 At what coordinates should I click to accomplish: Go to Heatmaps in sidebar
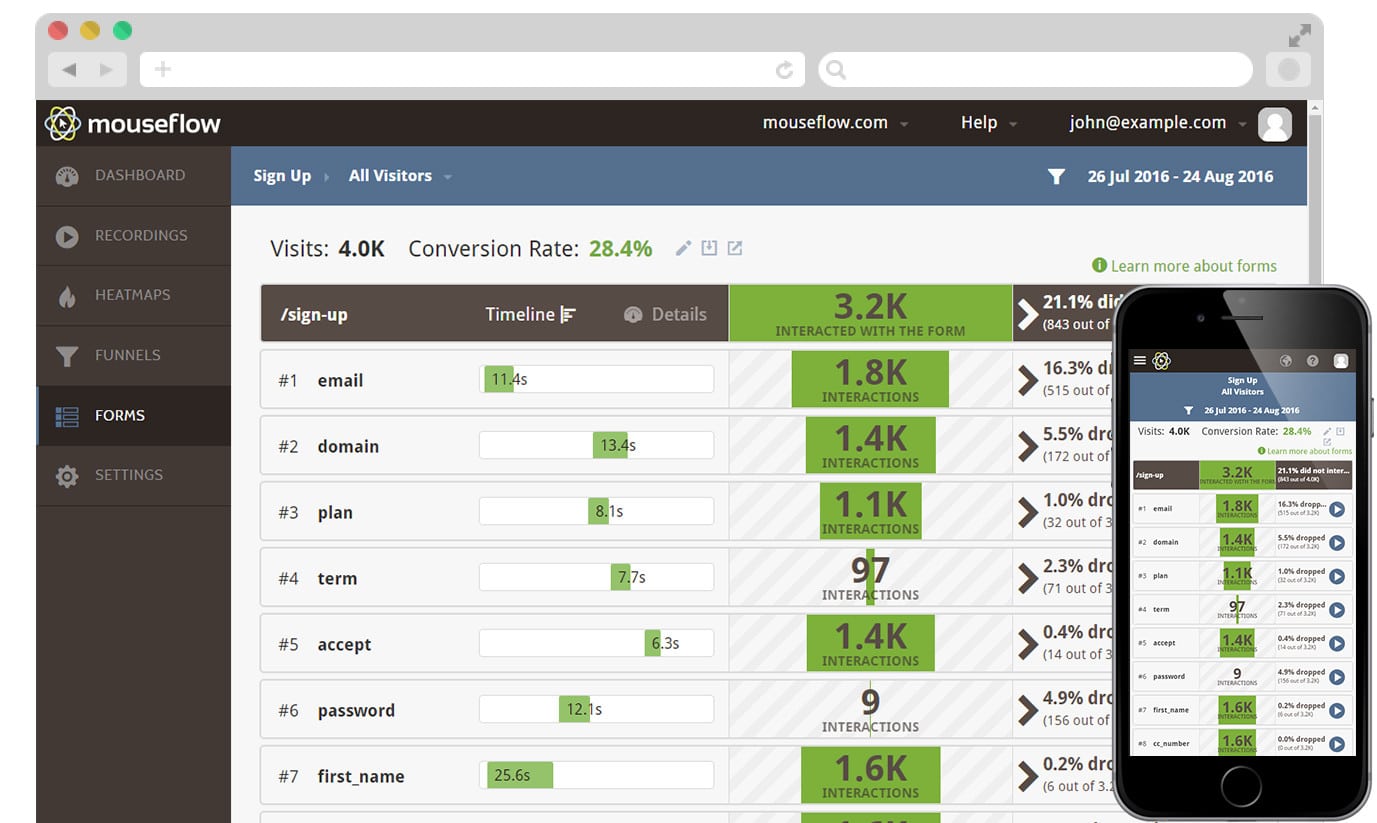coord(133,296)
